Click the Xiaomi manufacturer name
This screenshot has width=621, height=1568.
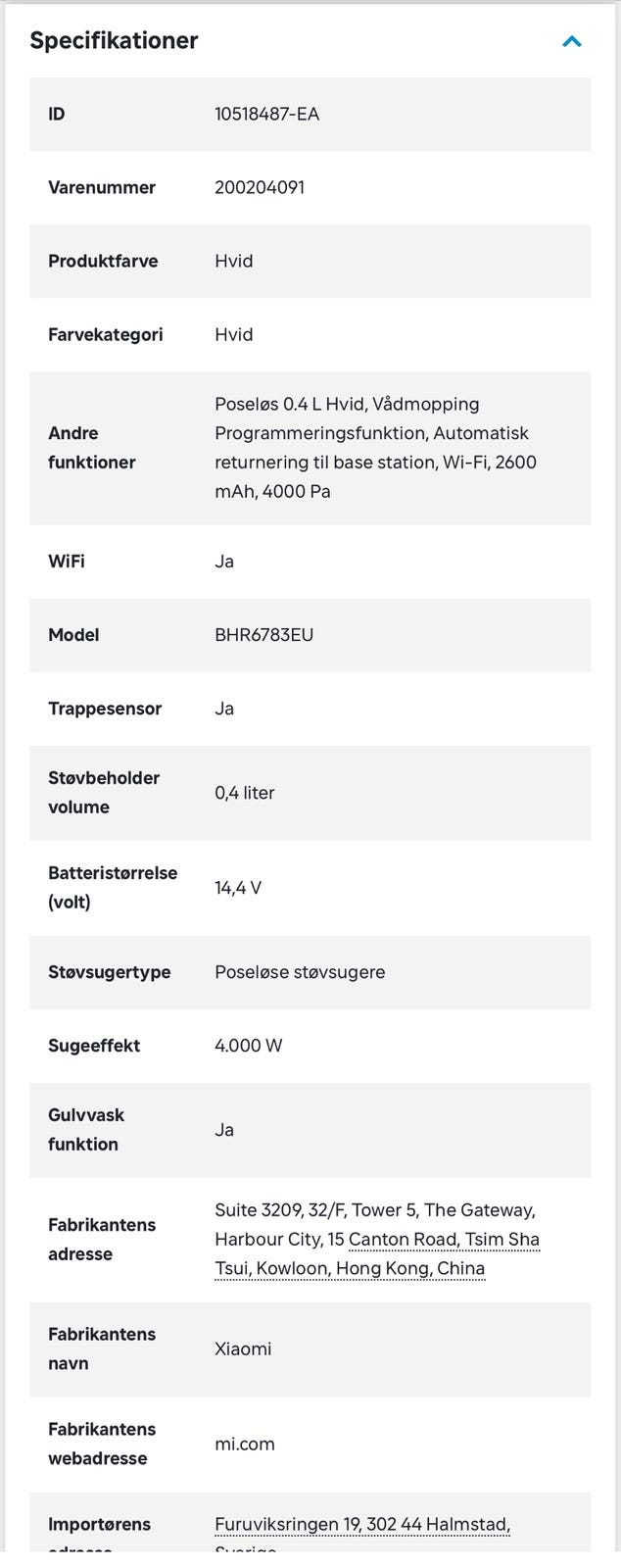(243, 1348)
